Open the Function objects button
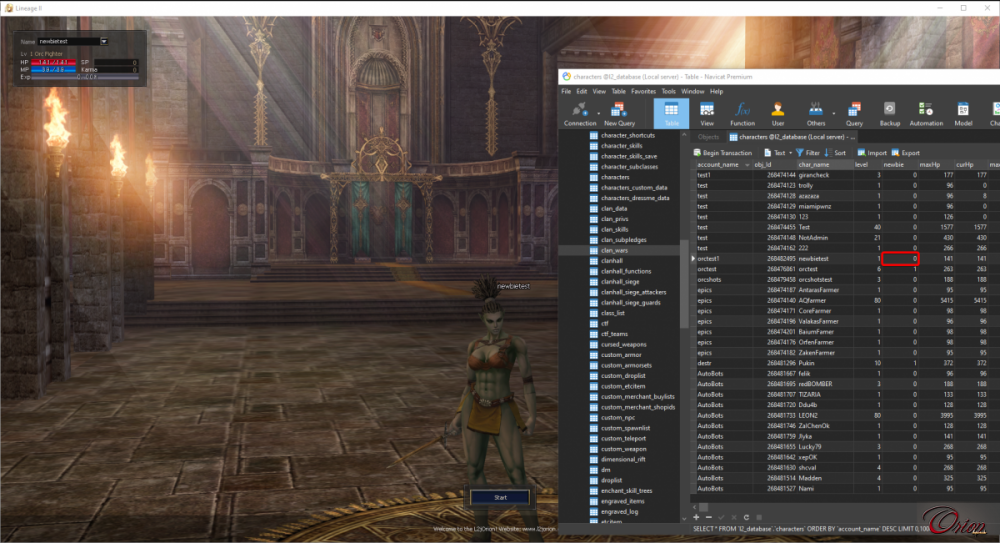This screenshot has width=1000, height=543. tap(742, 114)
